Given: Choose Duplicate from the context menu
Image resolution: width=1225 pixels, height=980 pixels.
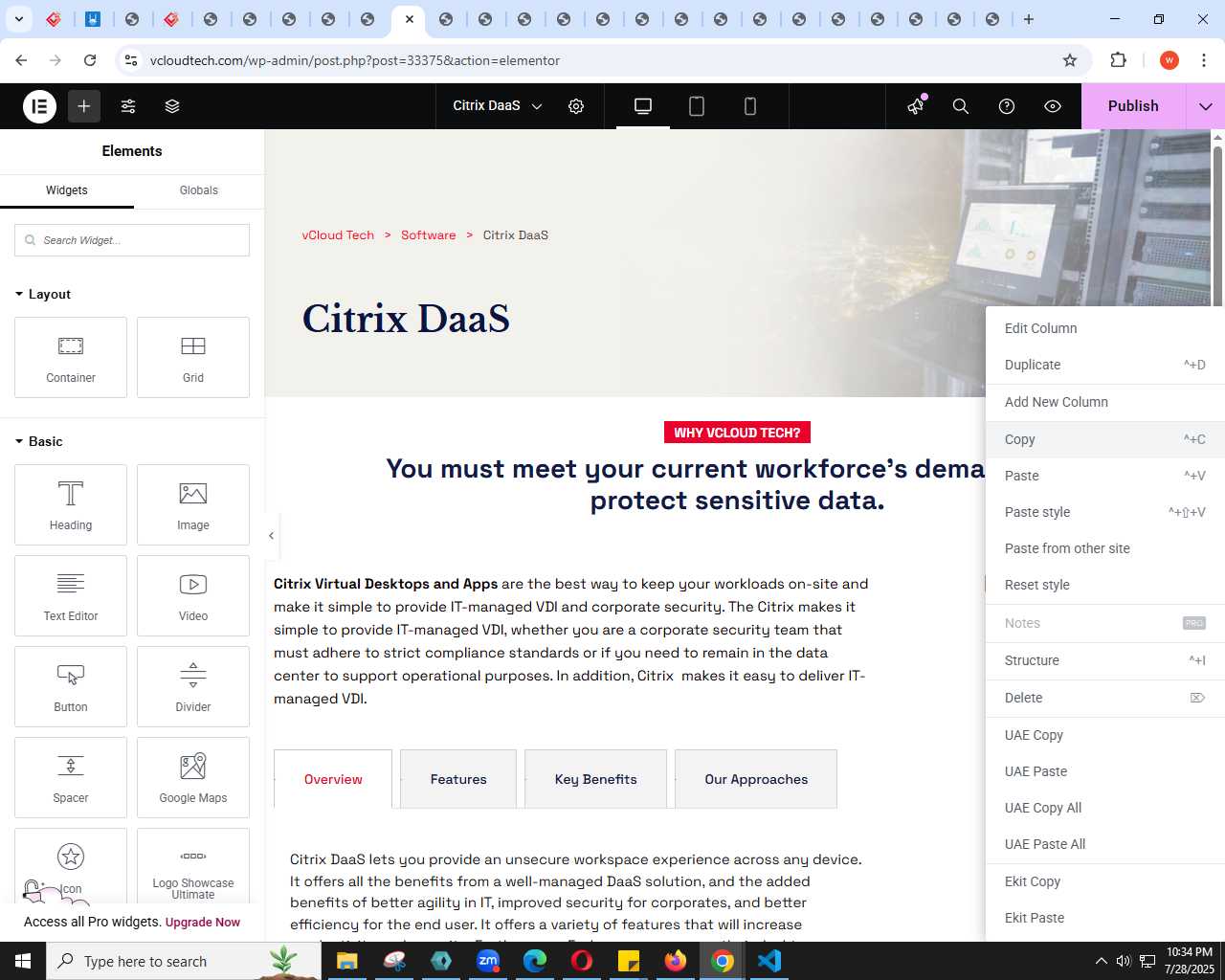Looking at the screenshot, I should 1105,365.
